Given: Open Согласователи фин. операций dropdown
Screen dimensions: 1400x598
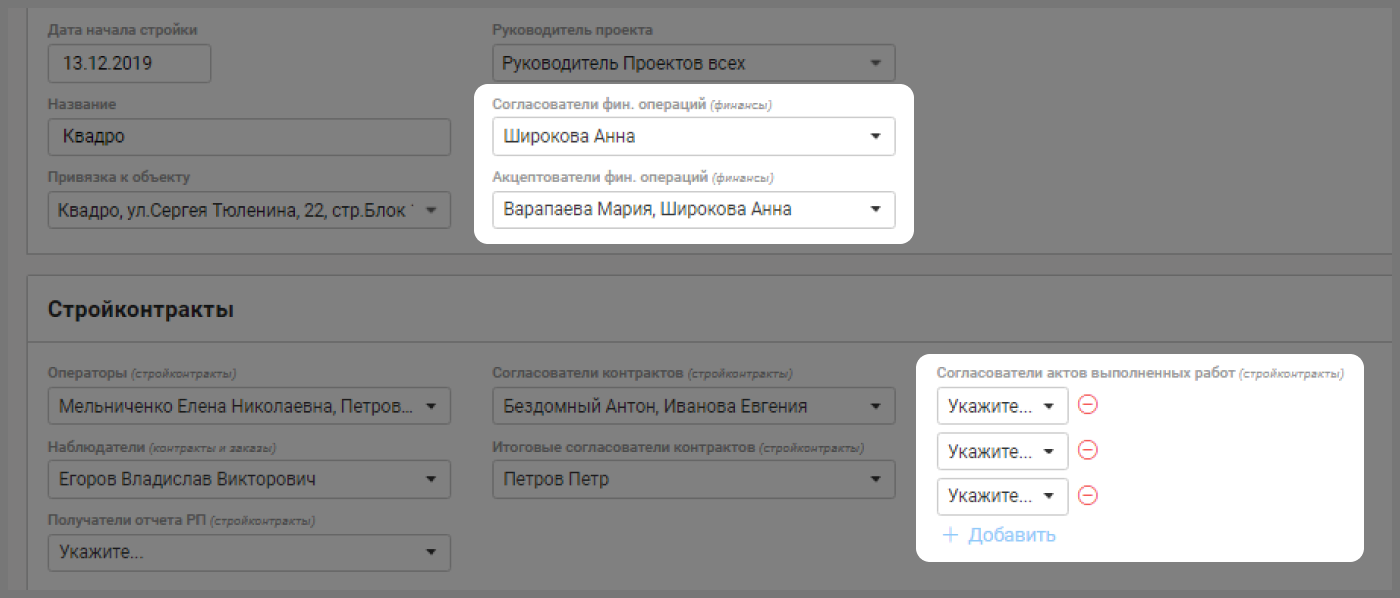Looking at the screenshot, I should (694, 136).
